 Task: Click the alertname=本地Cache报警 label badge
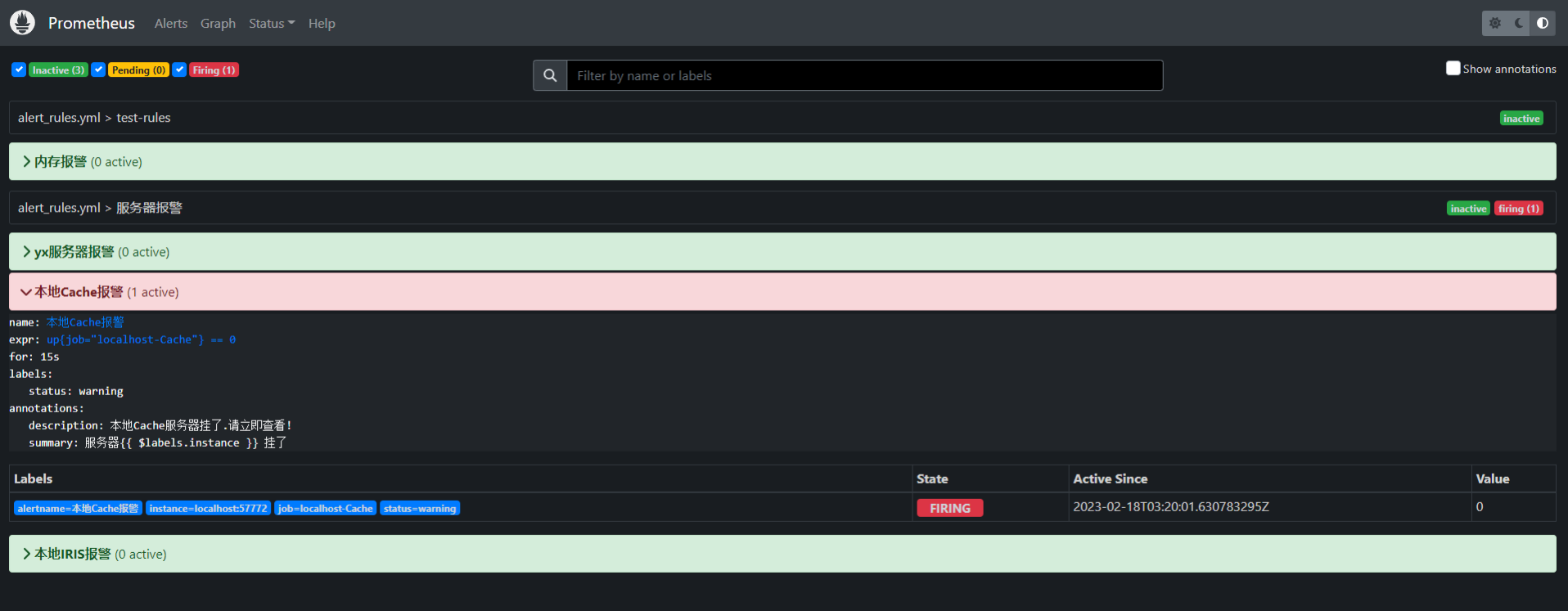pyautogui.click(x=78, y=509)
